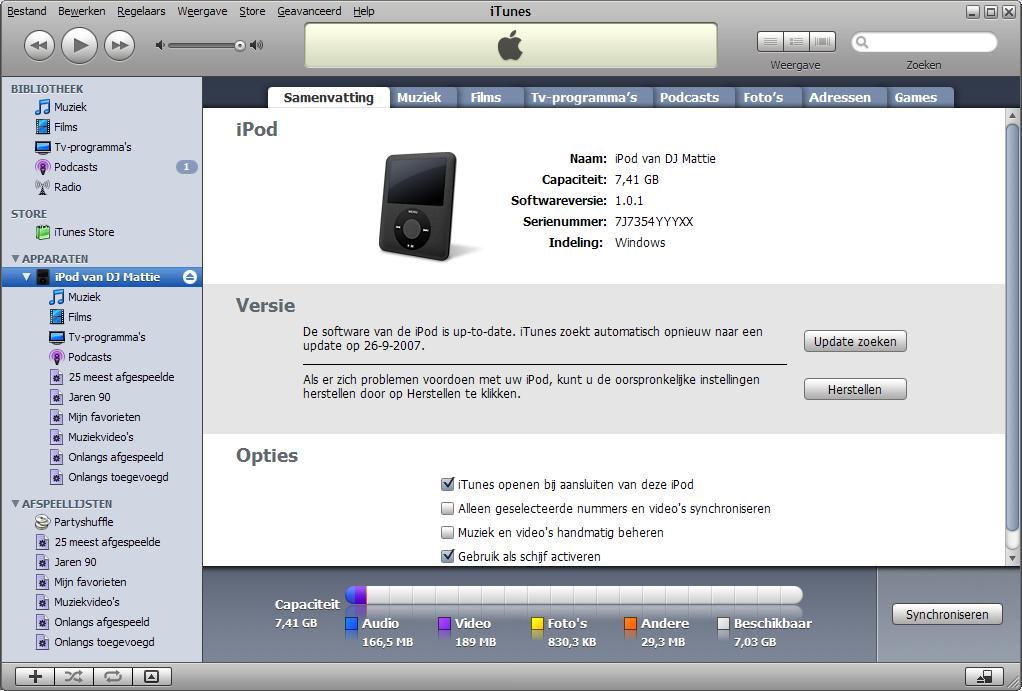Switch to album grouped view mode
This screenshot has height=691, width=1022.
tap(796, 42)
